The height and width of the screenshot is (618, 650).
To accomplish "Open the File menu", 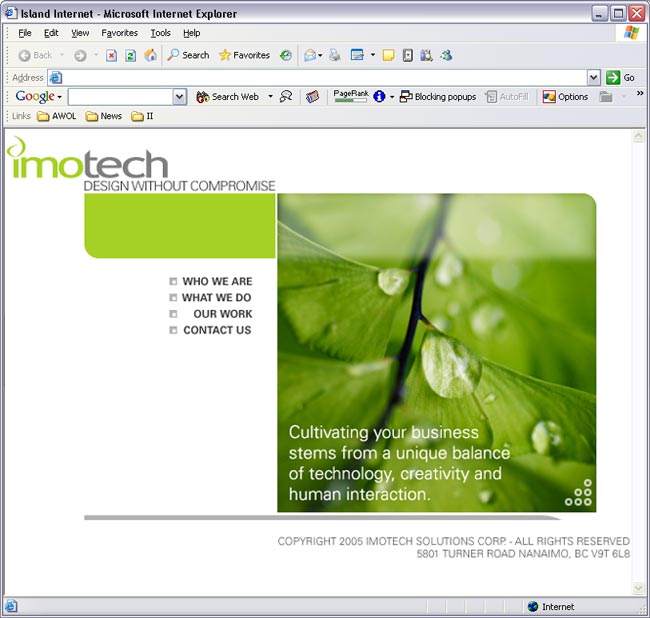I will tap(25, 33).
